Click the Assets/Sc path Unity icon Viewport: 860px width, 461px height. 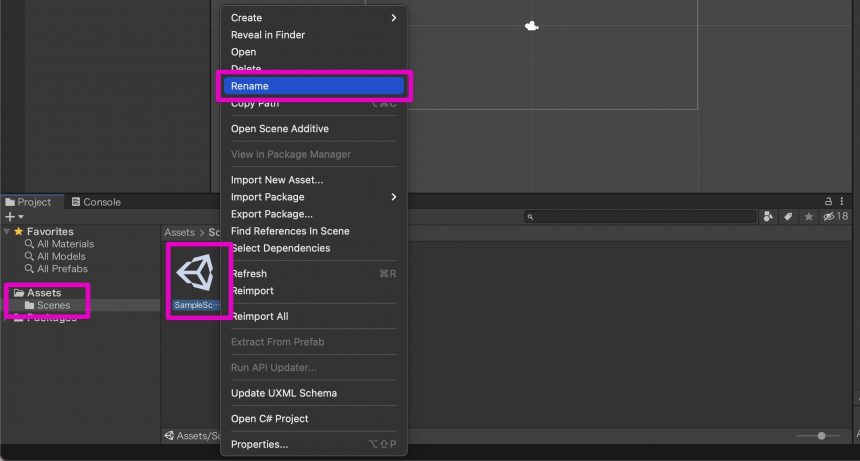(169, 436)
